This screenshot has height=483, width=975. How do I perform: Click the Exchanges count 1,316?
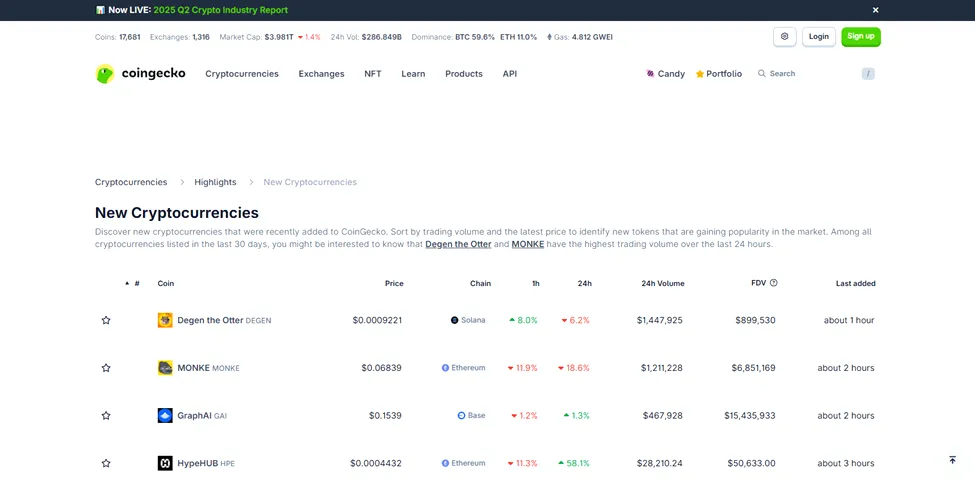[x=201, y=37]
